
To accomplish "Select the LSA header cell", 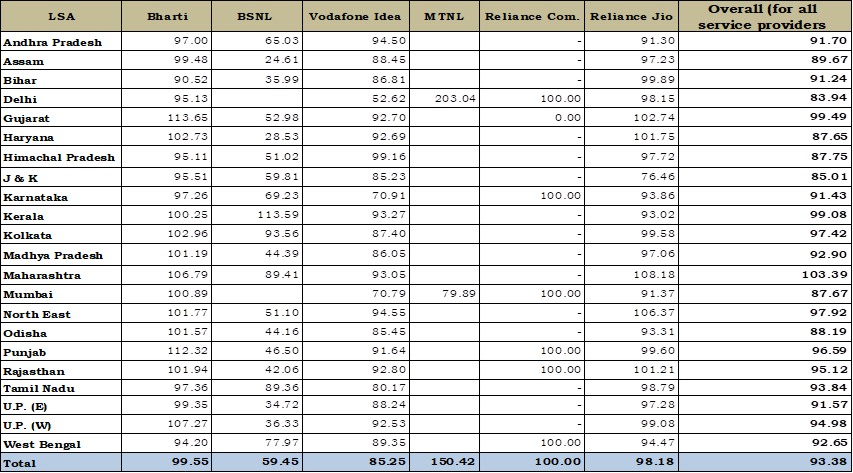I will pyautogui.click(x=61, y=17).
